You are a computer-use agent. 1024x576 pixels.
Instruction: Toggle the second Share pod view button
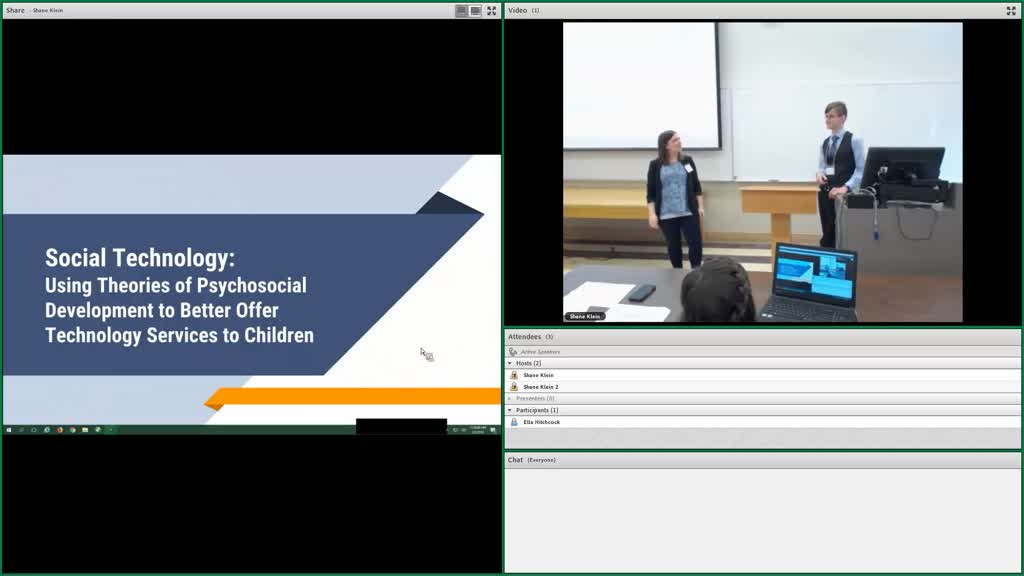476,10
